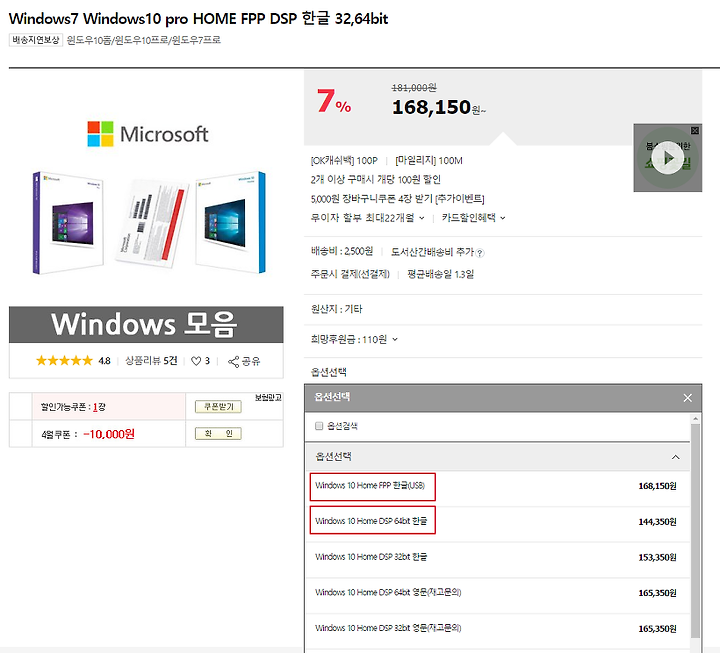Click the 할인가능쿠폰 : 1장 text
The height and width of the screenshot is (653, 720).
click(x=73, y=407)
